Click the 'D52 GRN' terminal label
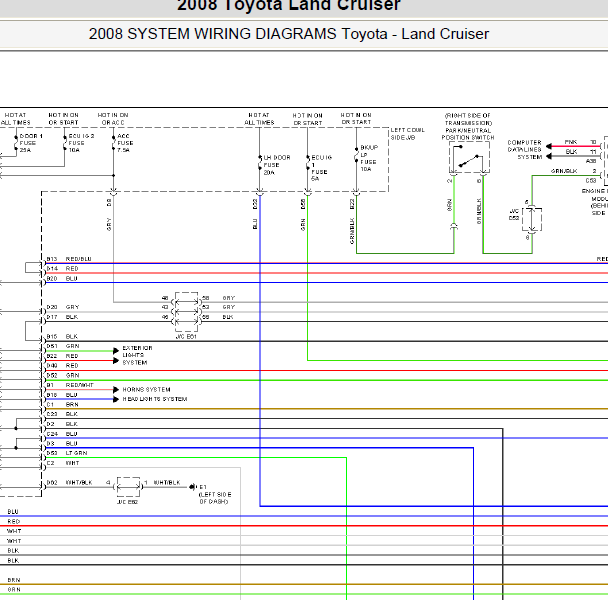Image resolution: width=608 pixels, height=600 pixels. (x=63, y=375)
